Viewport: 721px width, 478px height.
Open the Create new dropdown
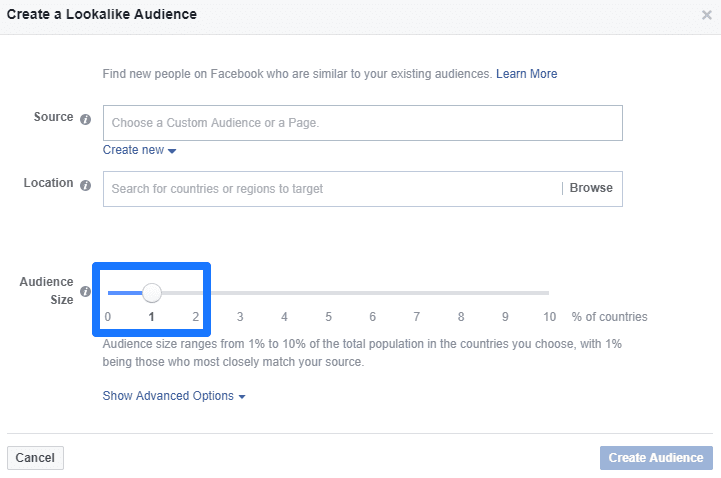click(139, 150)
